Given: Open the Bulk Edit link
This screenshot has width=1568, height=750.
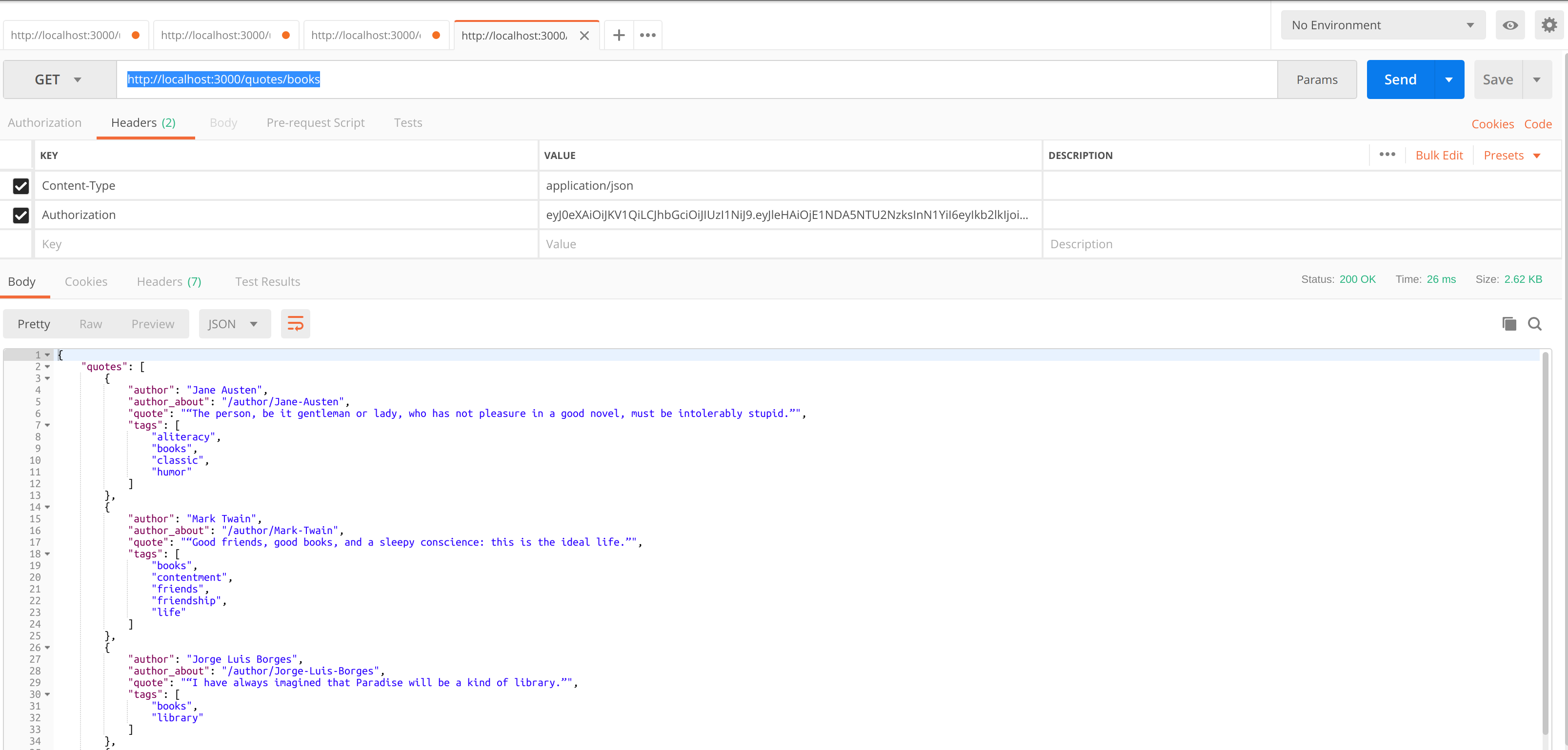Looking at the screenshot, I should (1439, 155).
